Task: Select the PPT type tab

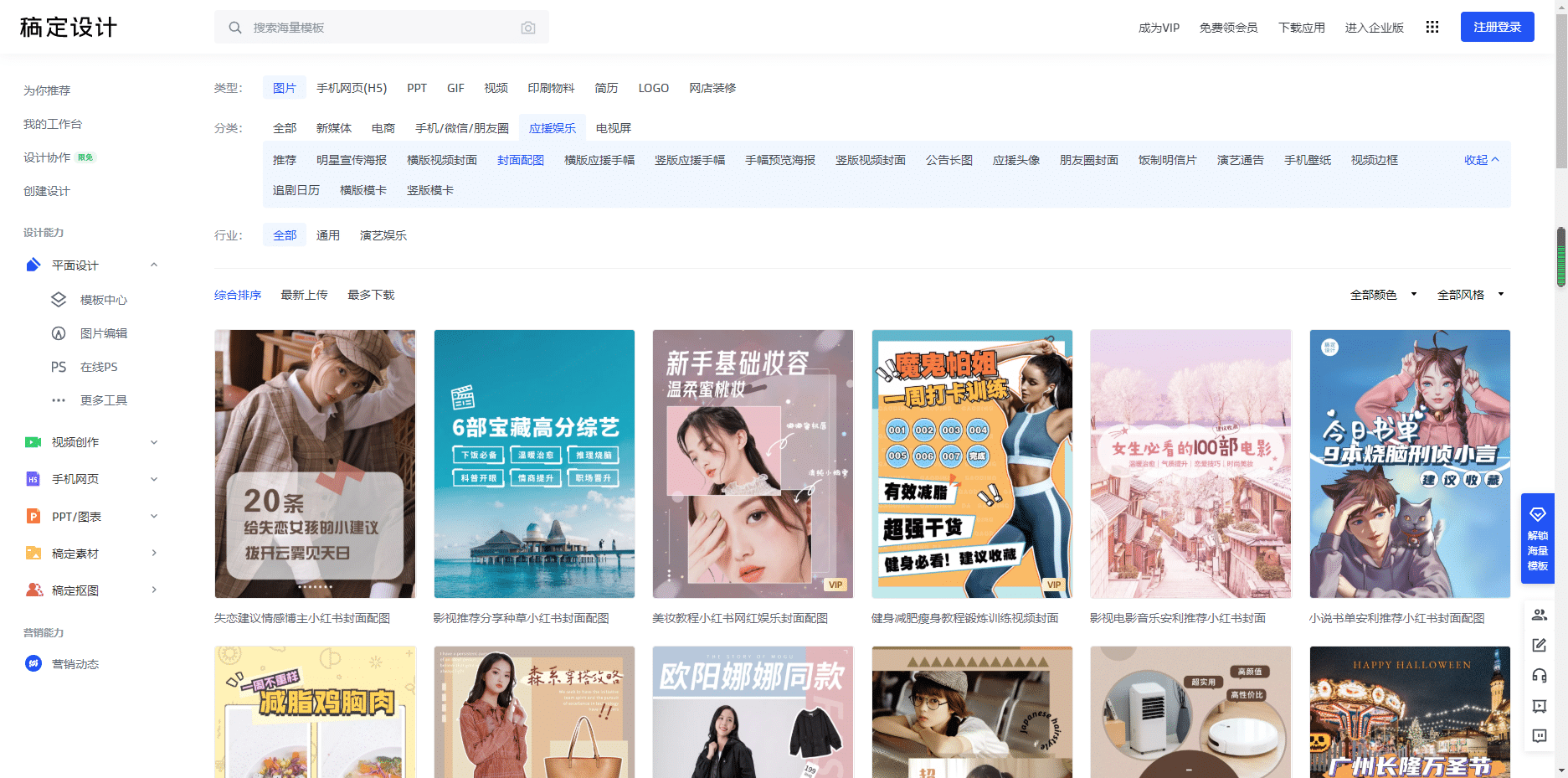Action: (x=417, y=88)
